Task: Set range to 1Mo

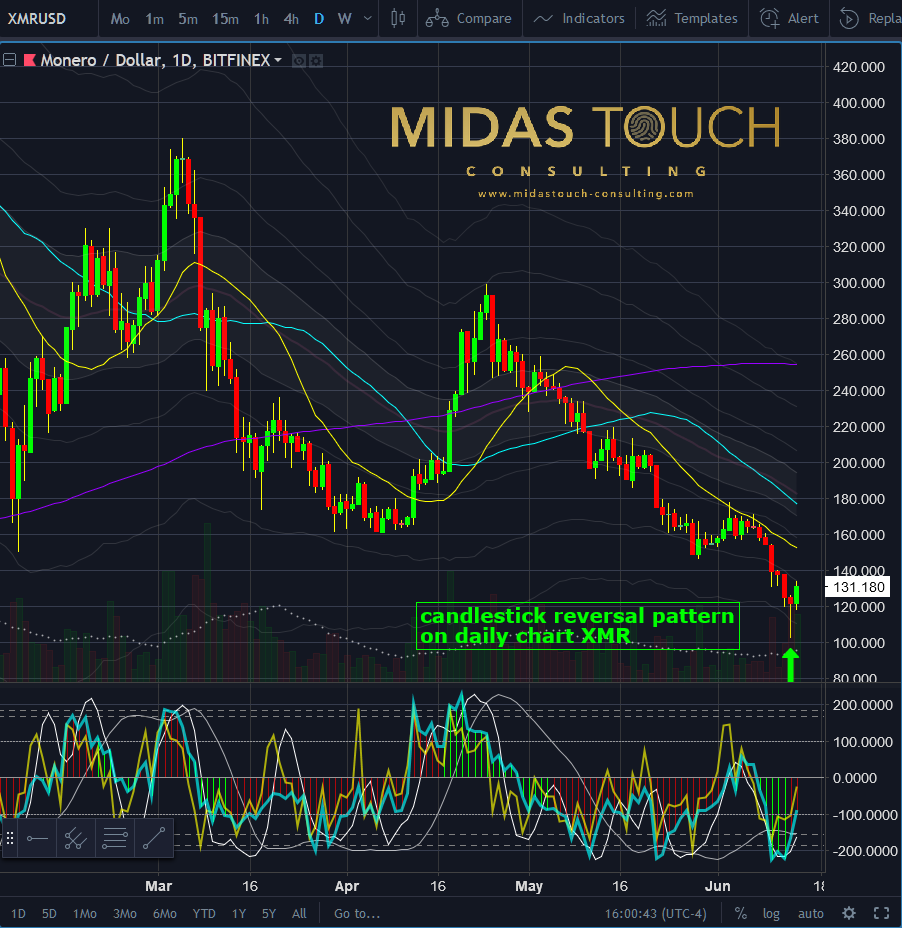Action: [85, 913]
